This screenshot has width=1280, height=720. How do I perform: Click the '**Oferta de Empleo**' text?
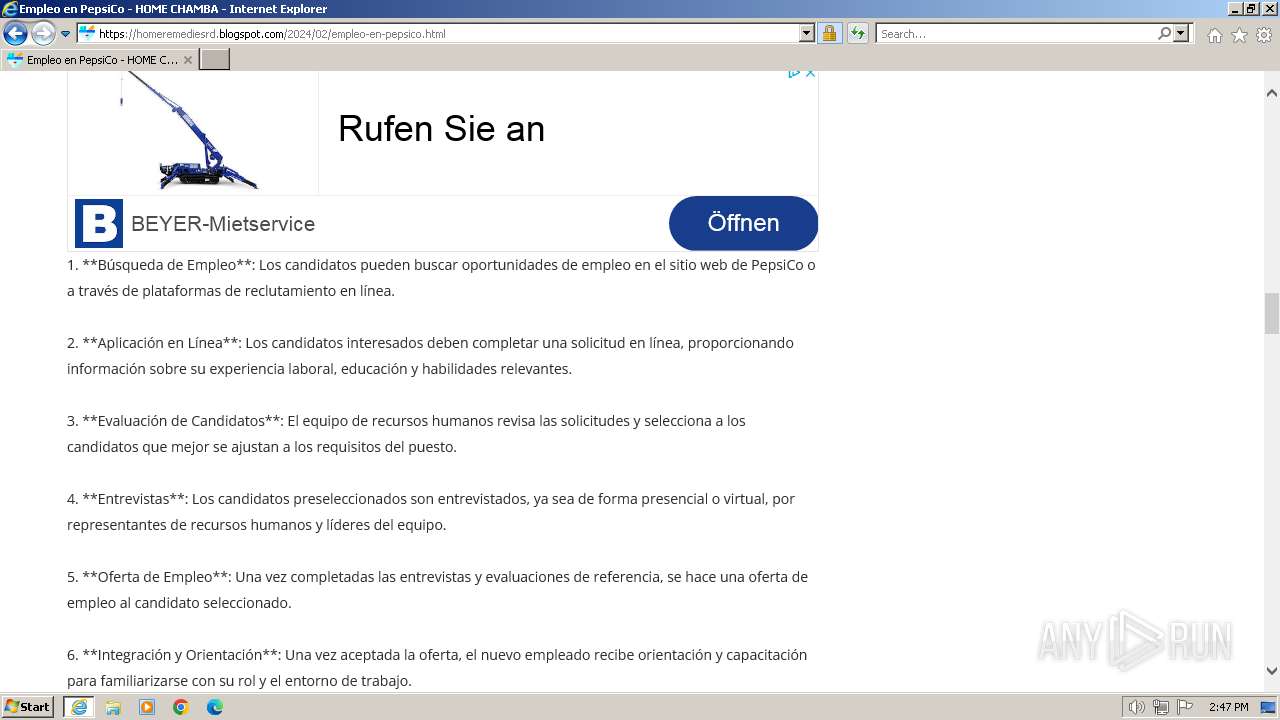click(x=157, y=577)
